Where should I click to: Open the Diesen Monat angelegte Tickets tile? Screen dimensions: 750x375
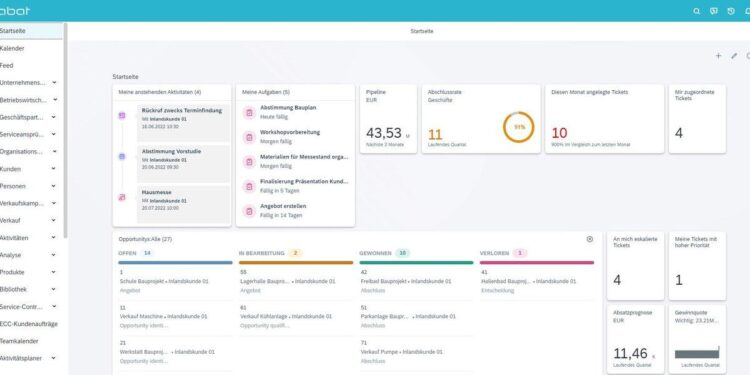coord(605,119)
